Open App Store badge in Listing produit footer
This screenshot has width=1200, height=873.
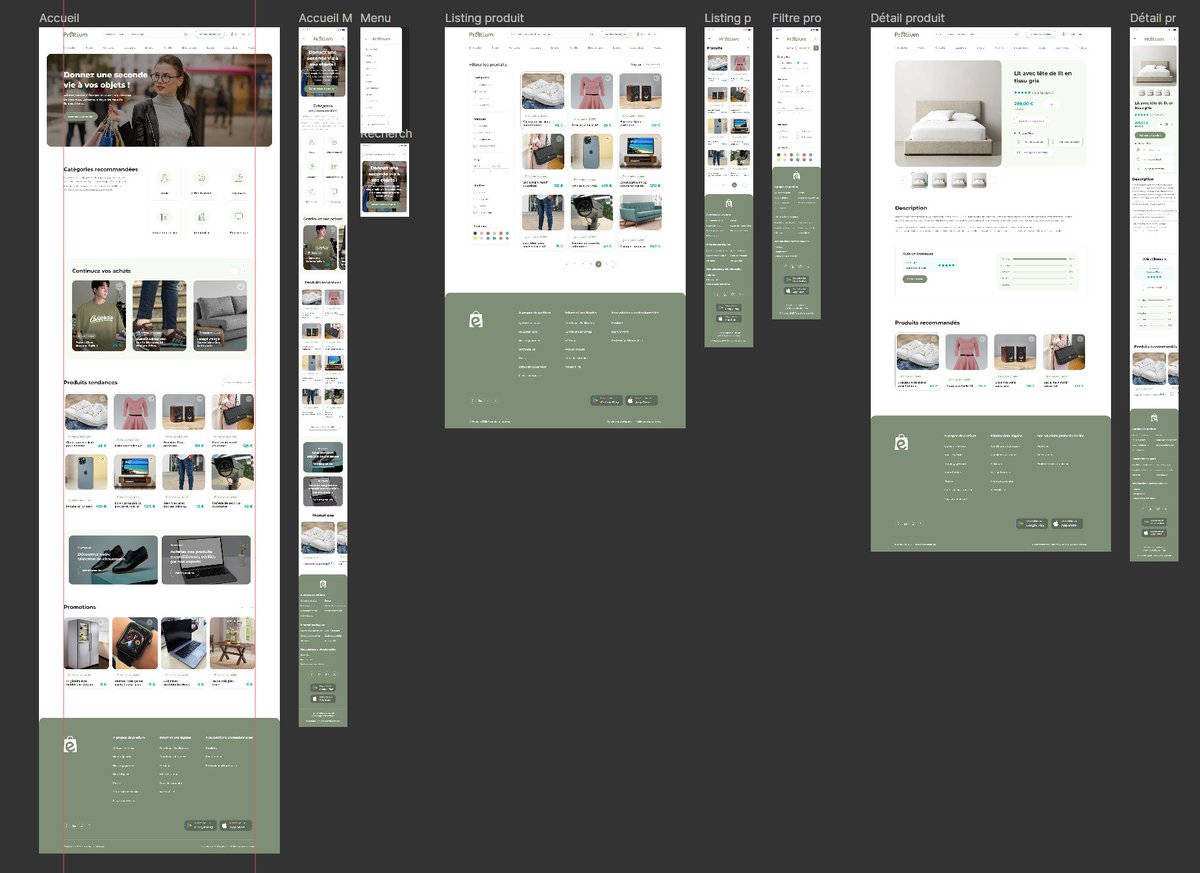[642, 400]
